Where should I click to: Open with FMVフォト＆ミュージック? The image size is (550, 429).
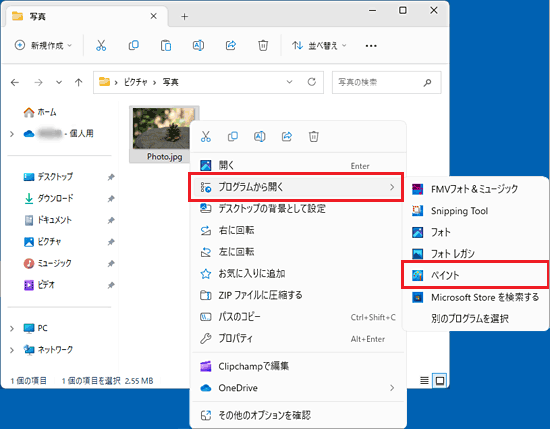(475, 189)
